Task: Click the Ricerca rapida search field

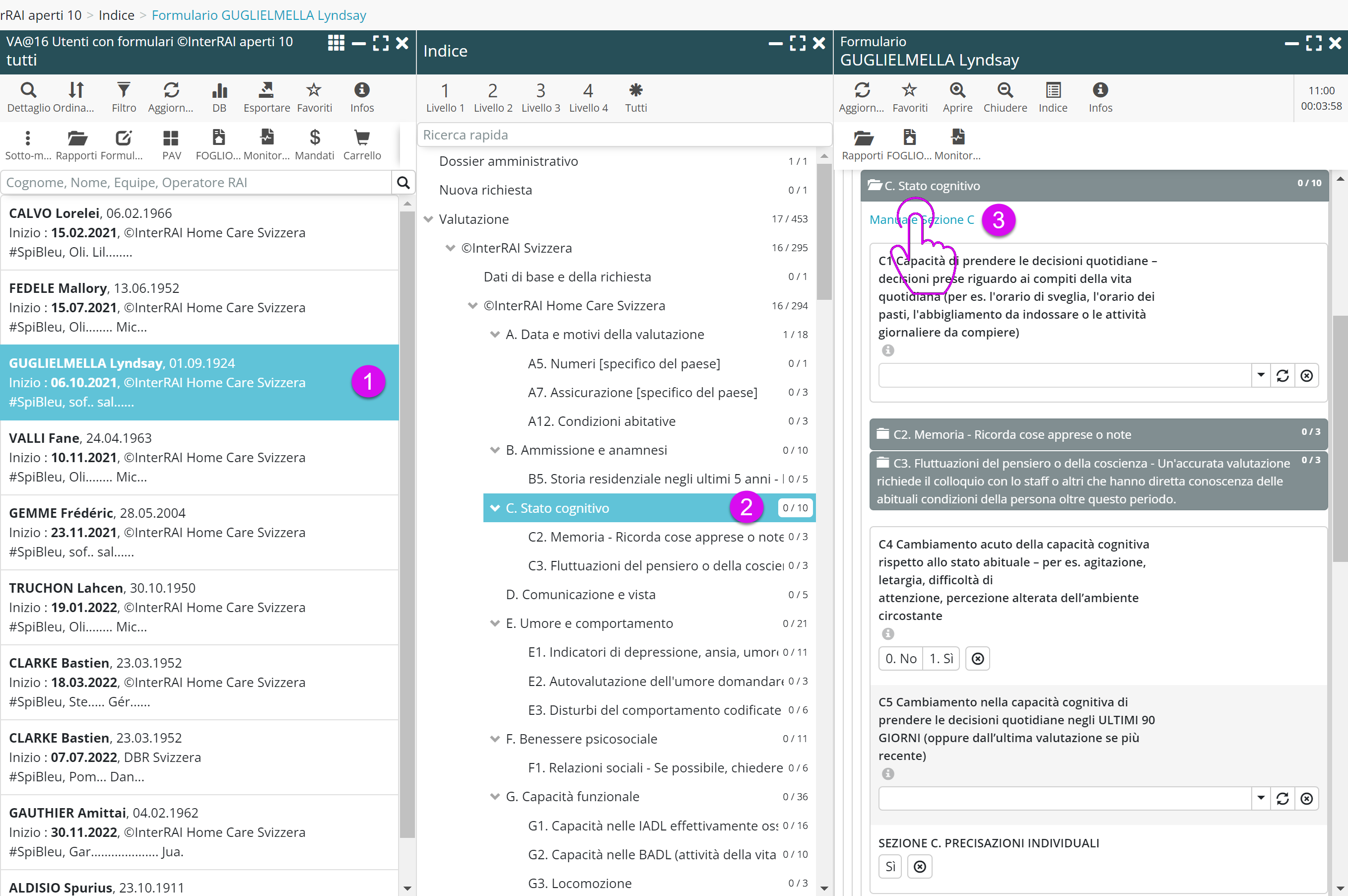Action: click(x=624, y=135)
